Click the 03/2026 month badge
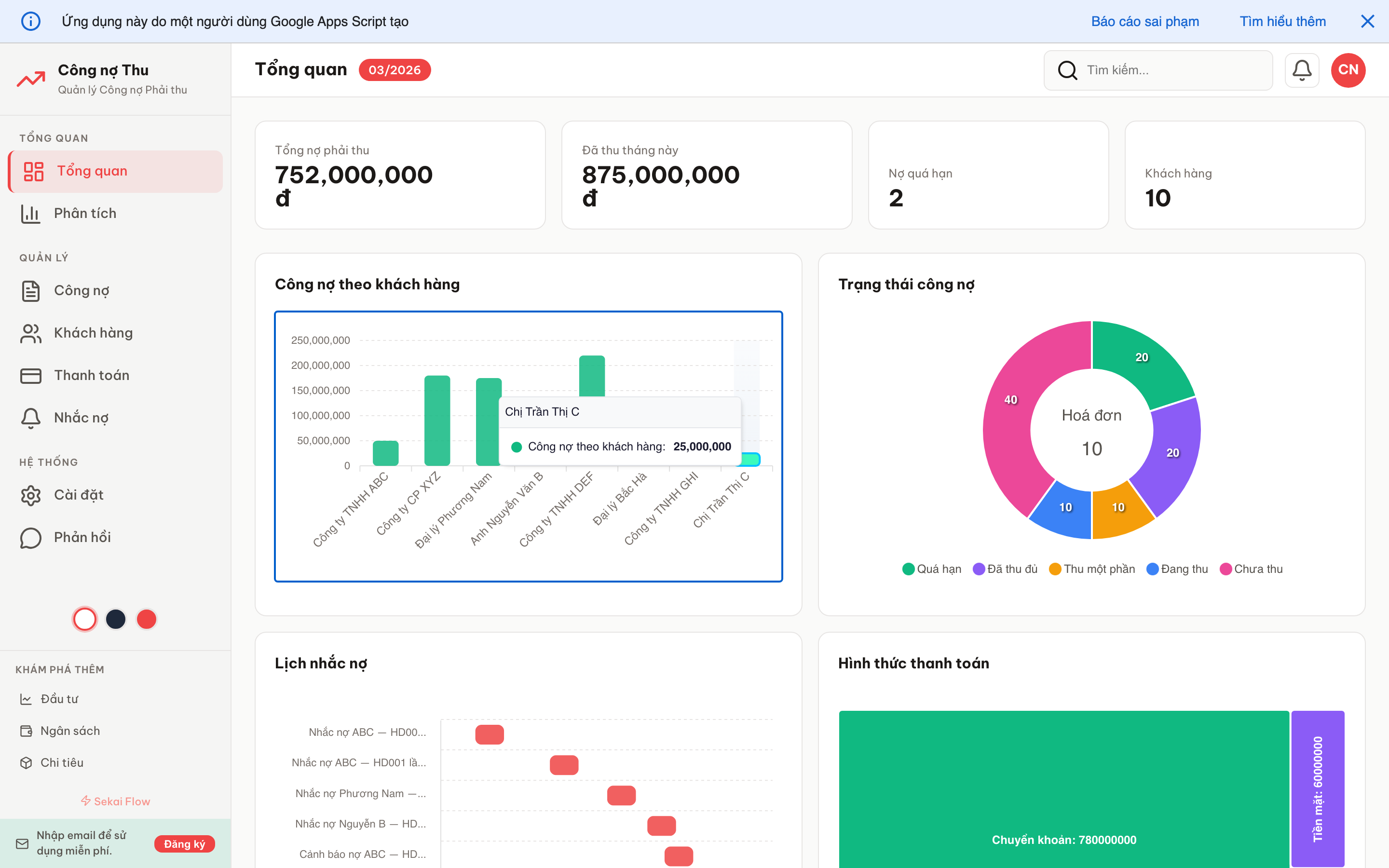 [x=395, y=70]
